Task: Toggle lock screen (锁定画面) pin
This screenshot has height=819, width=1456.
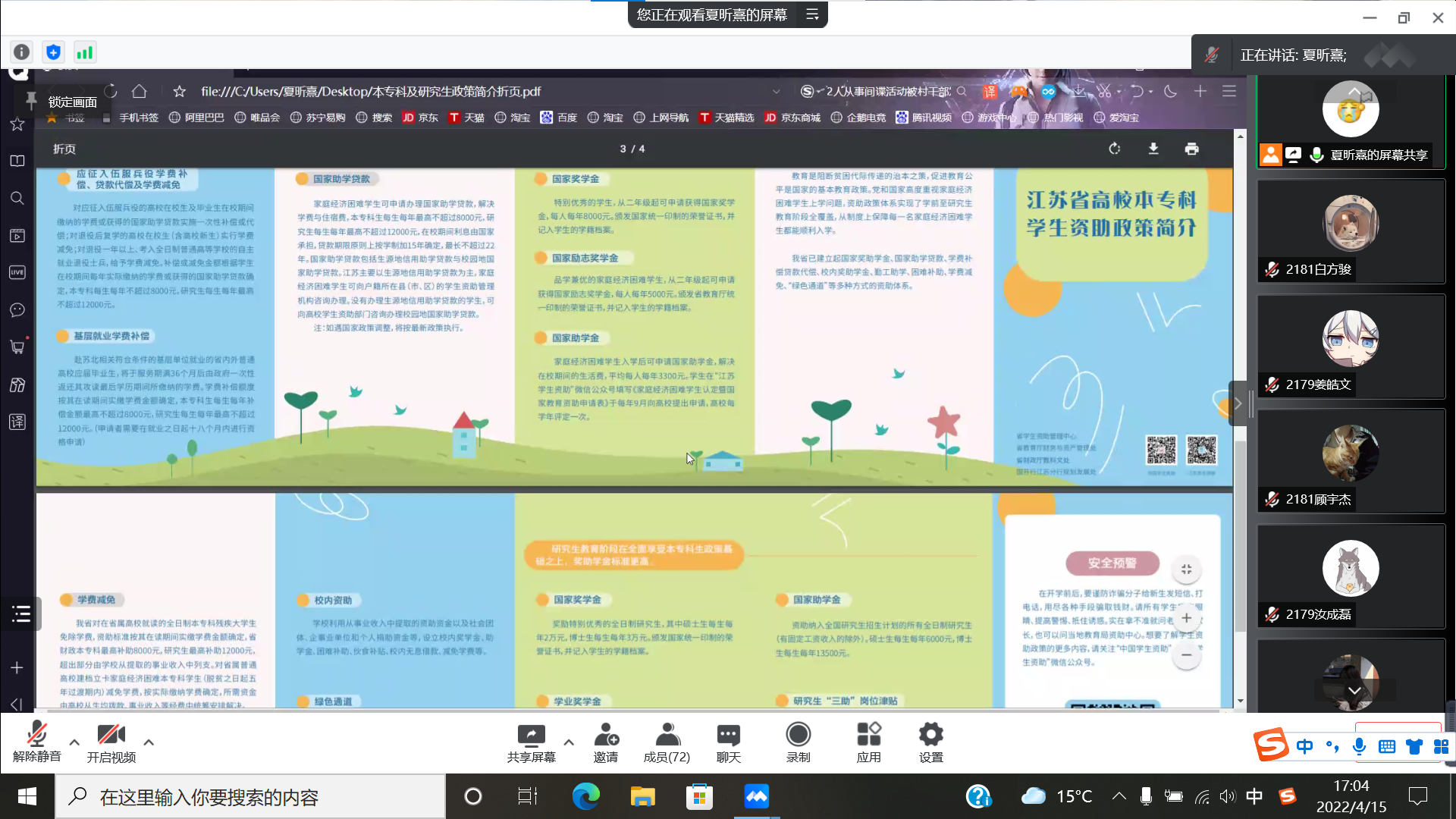Action: coord(31,101)
